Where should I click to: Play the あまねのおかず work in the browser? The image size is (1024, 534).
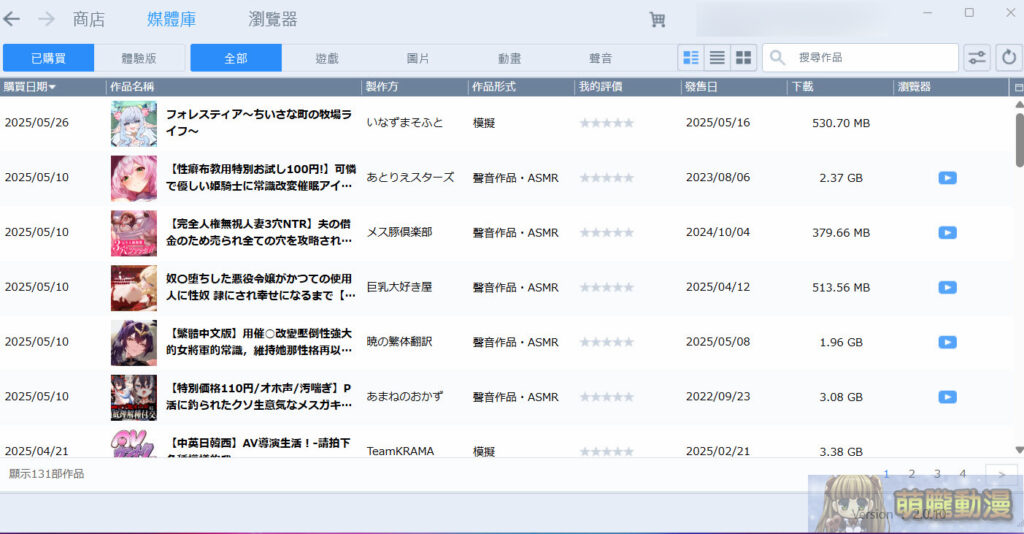(x=948, y=397)
